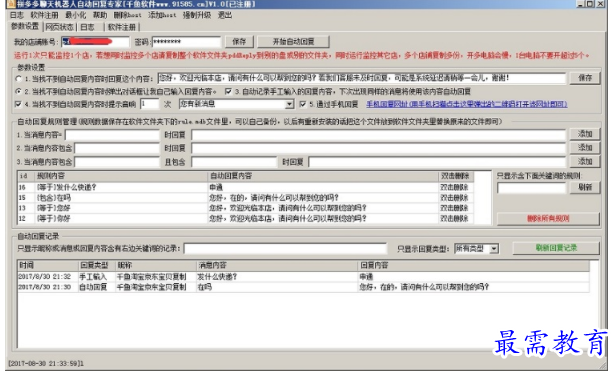This screenshot has height=374, width=616.
Task: Switch to the 日志 tab below the menu bar
Action: point(88,27)
